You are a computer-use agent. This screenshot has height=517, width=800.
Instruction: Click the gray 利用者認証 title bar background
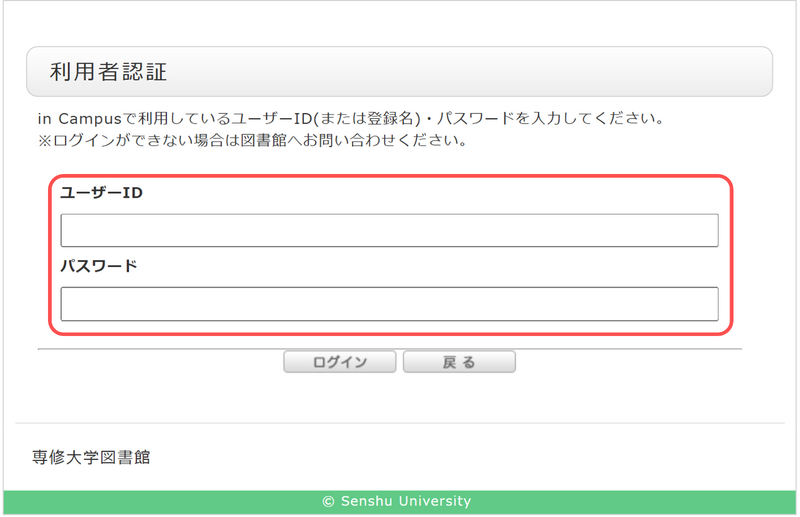(x=500, y=72)
